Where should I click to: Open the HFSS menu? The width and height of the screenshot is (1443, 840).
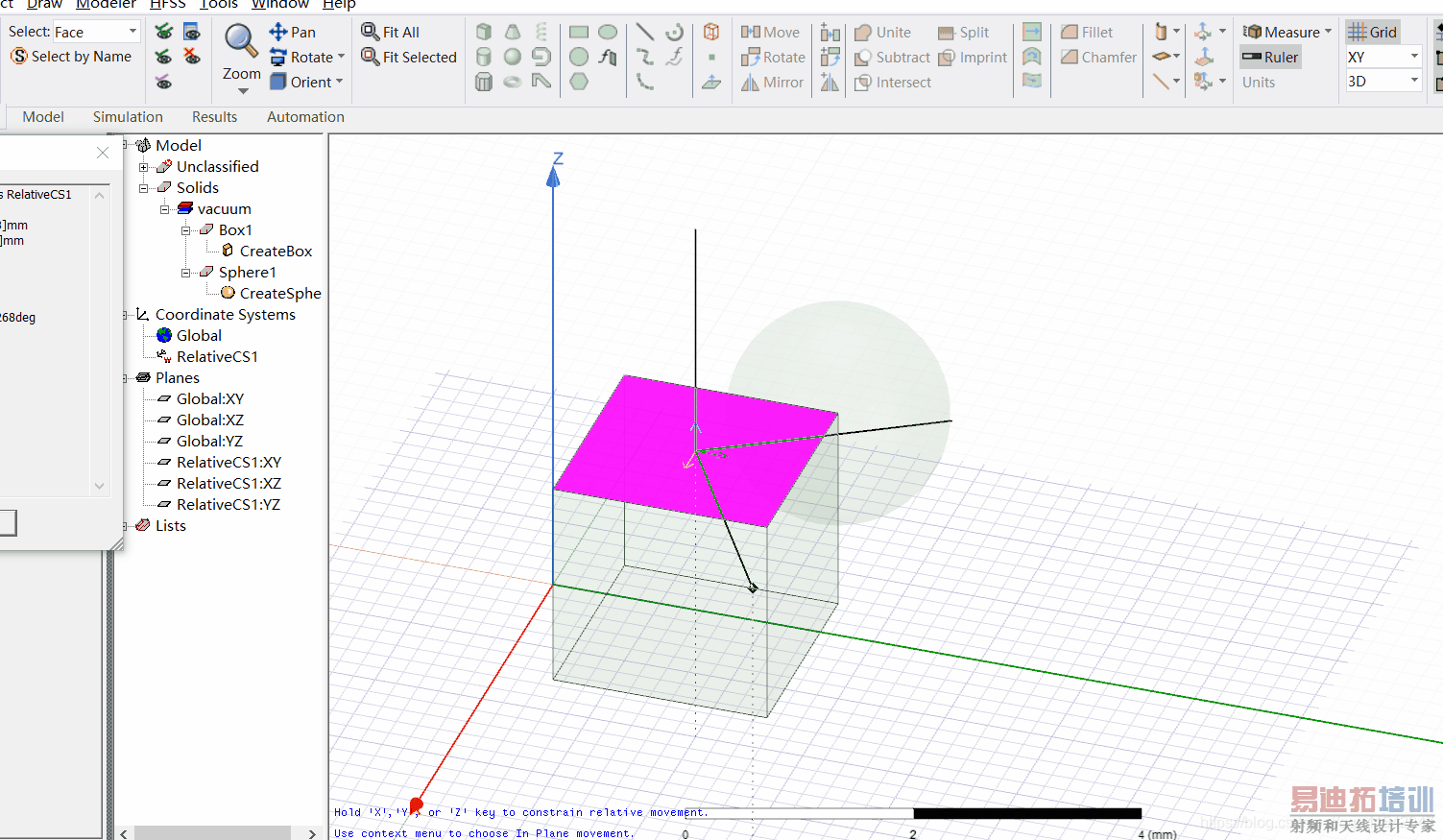[168, 5]
